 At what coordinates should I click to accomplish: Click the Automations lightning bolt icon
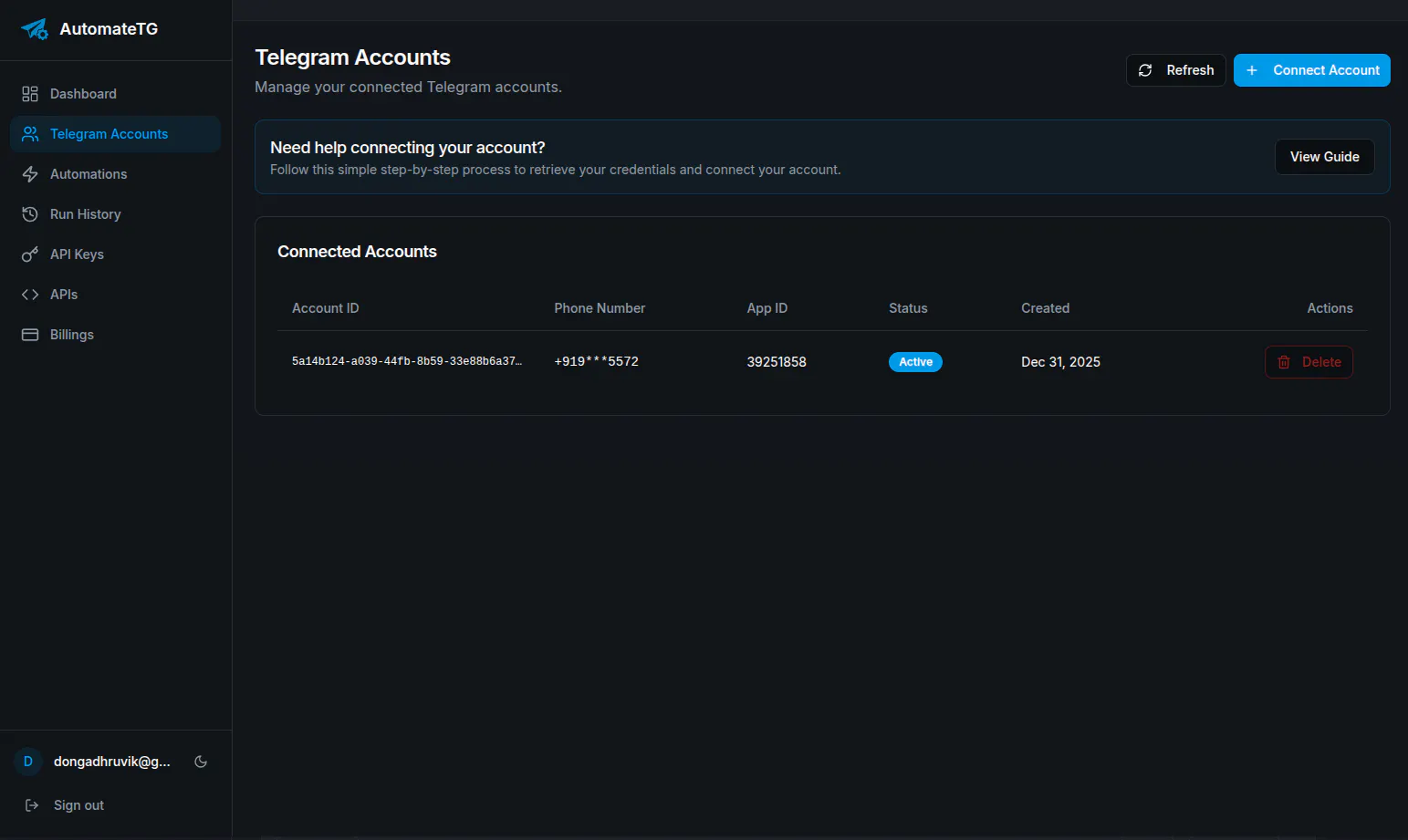coord(30,174)
